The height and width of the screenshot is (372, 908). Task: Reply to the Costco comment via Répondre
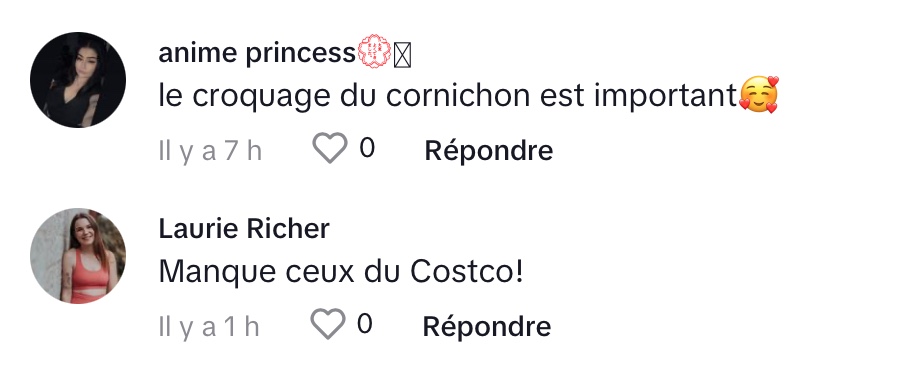(x=487, y=327)
